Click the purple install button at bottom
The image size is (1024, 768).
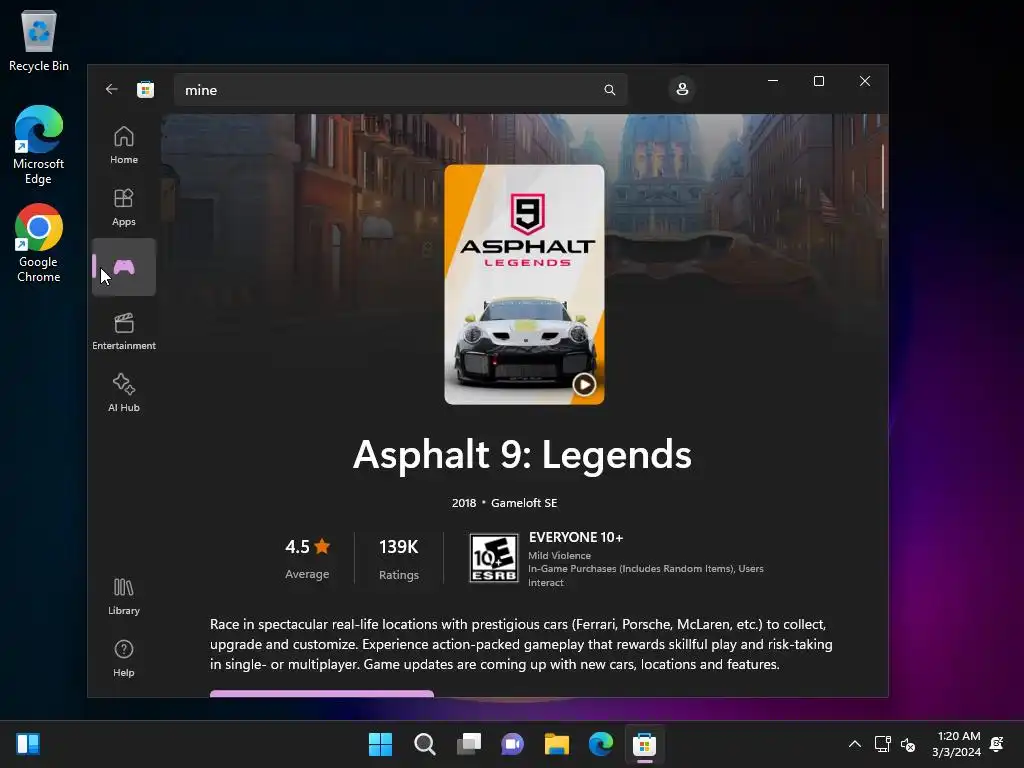(321, 694)
